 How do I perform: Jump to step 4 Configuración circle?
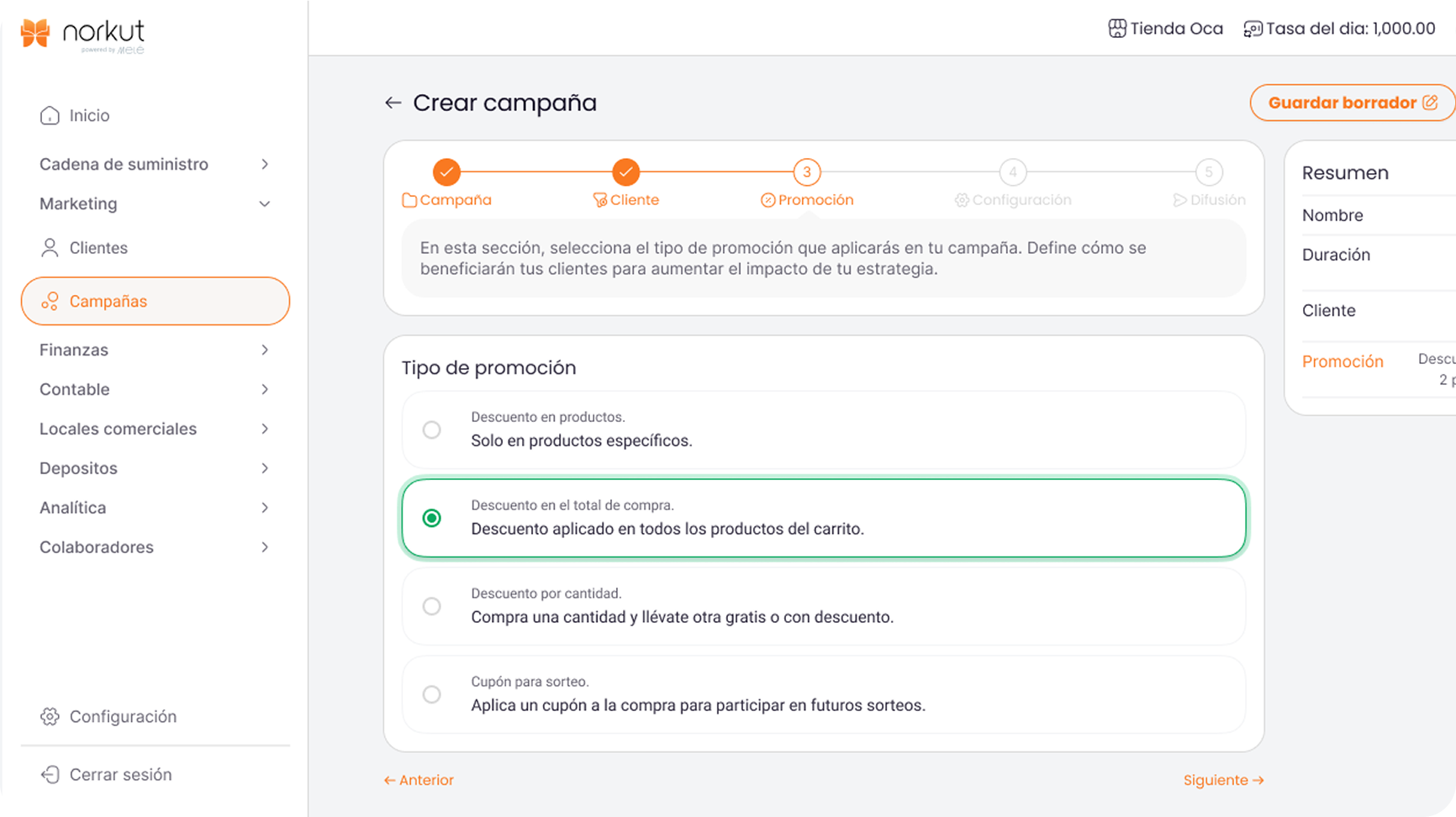pyautogui.click(x=1013, y=172)
